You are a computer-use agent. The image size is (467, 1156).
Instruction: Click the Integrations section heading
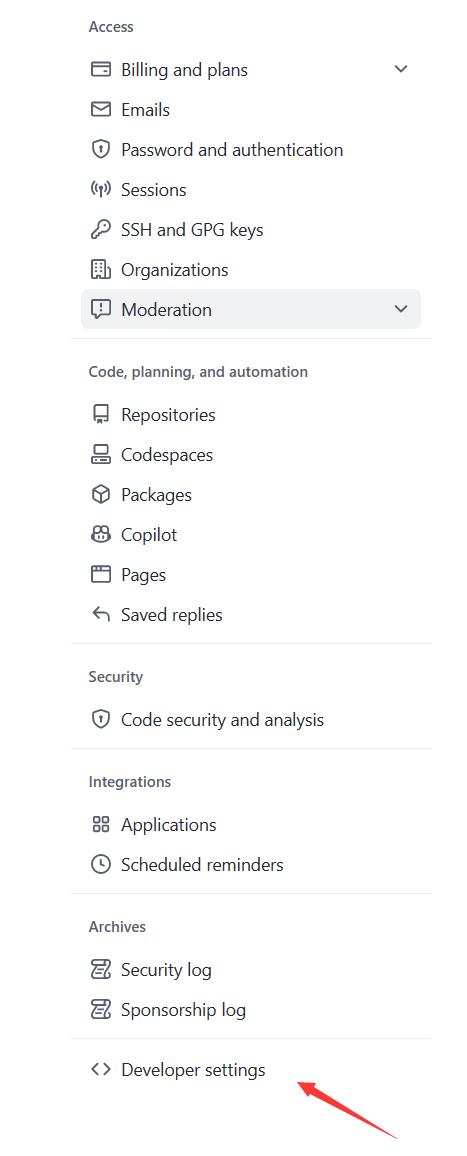(x=130, y=781)
